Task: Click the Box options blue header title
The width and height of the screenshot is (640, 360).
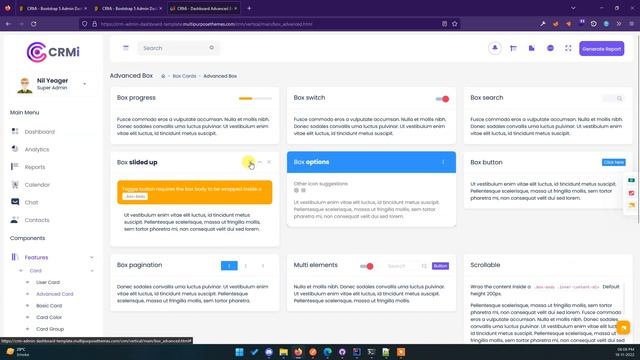Action: 311,162
